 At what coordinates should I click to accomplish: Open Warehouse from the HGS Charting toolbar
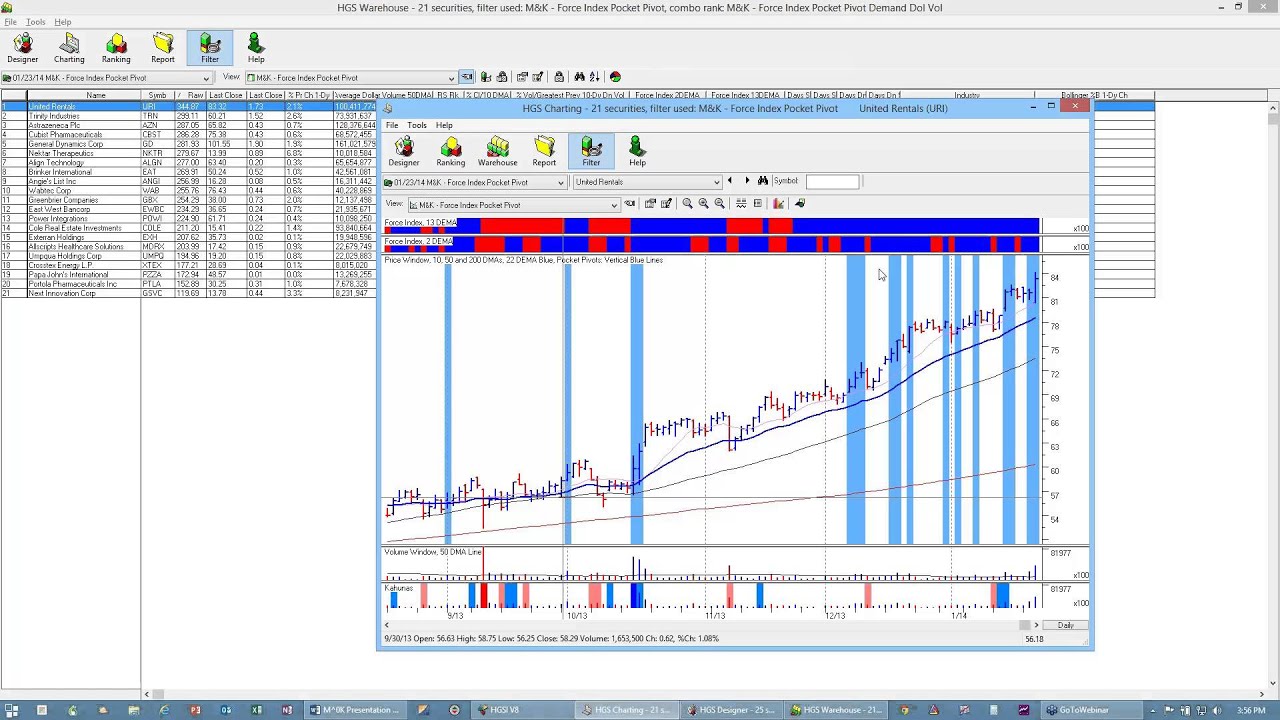coord(497,151)
